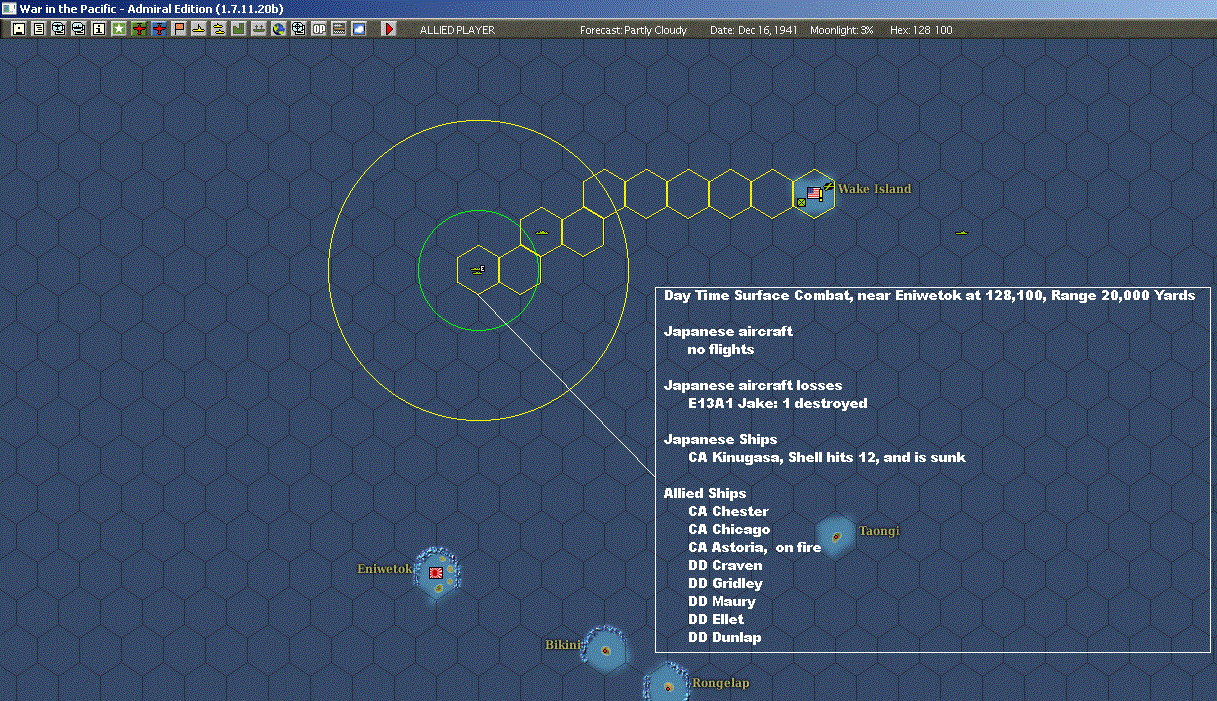Image resolution: width=1217 pixels, height=701 pixels.
Task: Click the Bikini atoll hex
Action: [x=606, y=650]
